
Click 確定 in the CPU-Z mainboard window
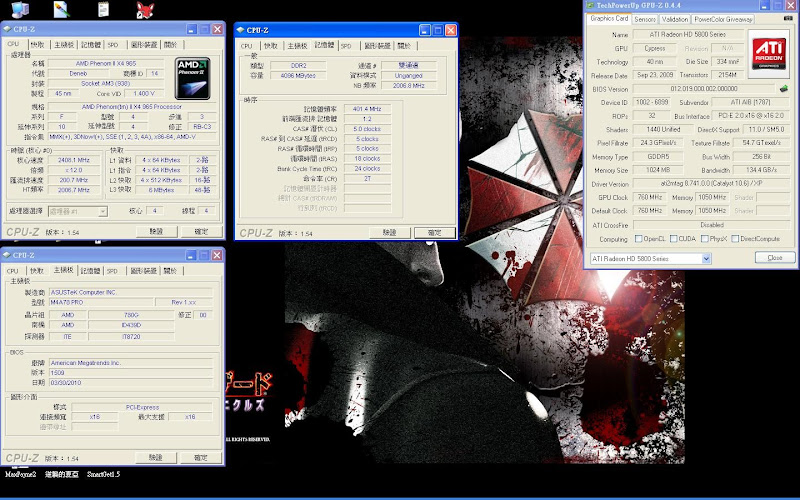(x=201, y=458)
